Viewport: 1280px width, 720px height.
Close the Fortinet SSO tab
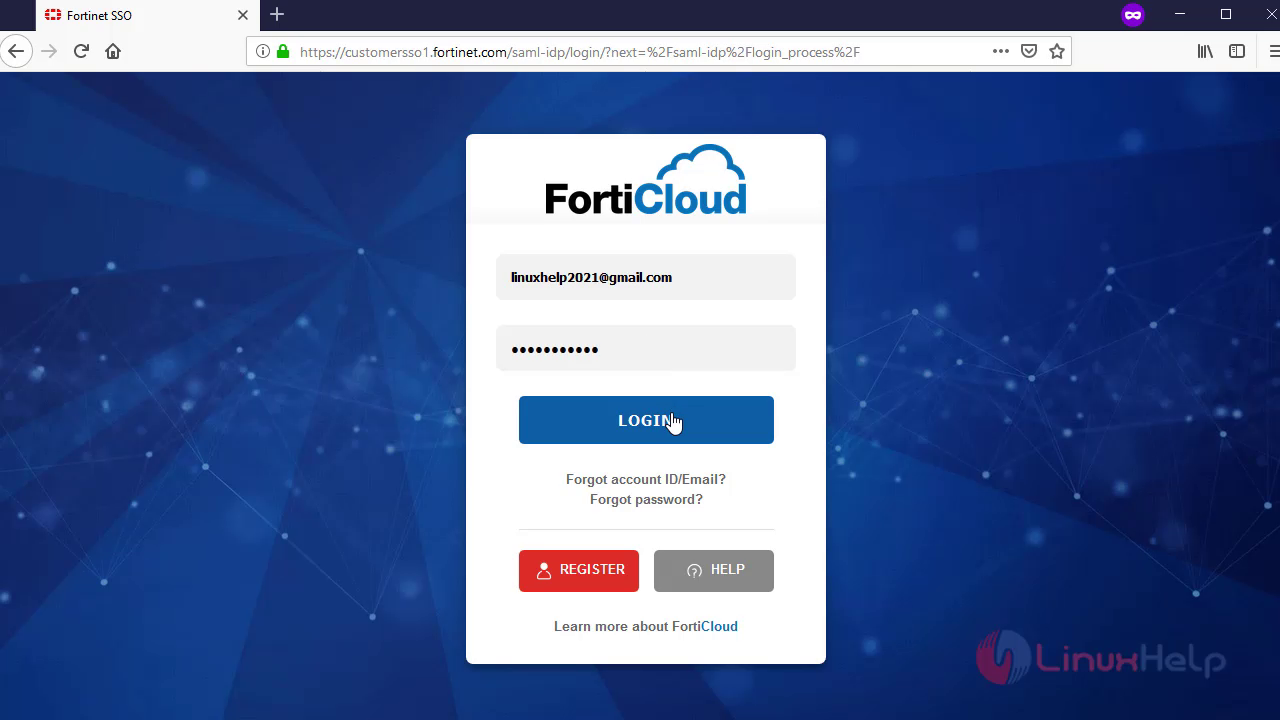pyautogui.click(x=243, y=15)
